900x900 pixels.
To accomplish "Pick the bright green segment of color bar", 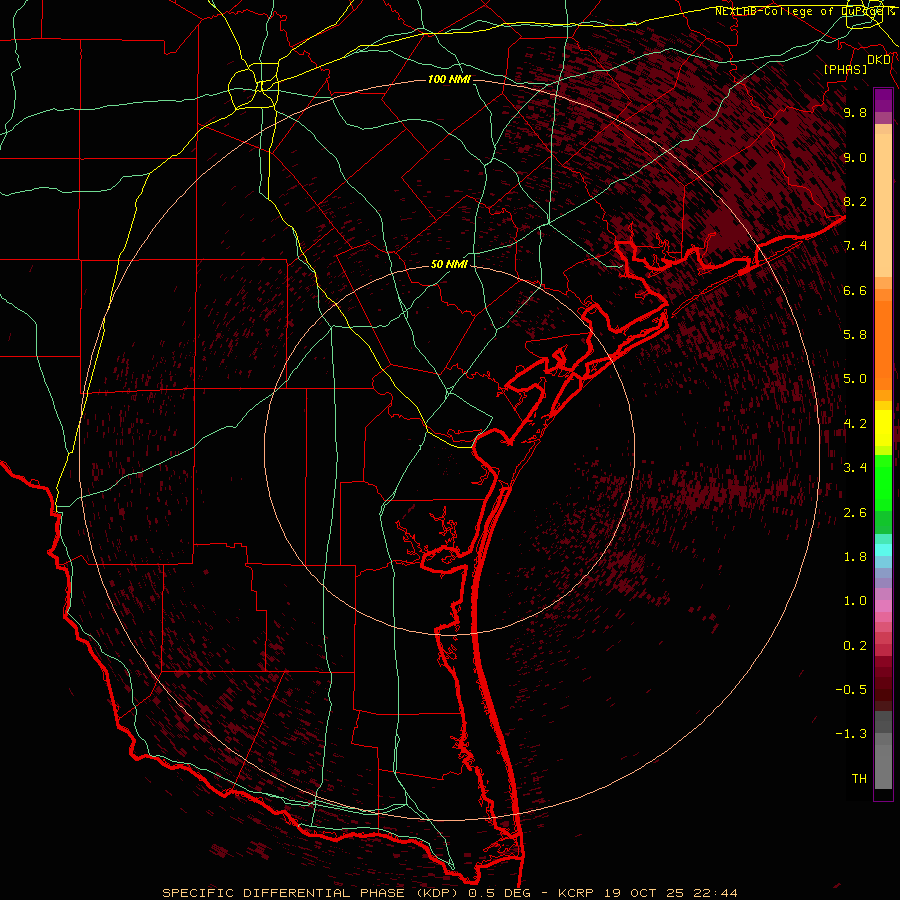I will pos(883,482).
